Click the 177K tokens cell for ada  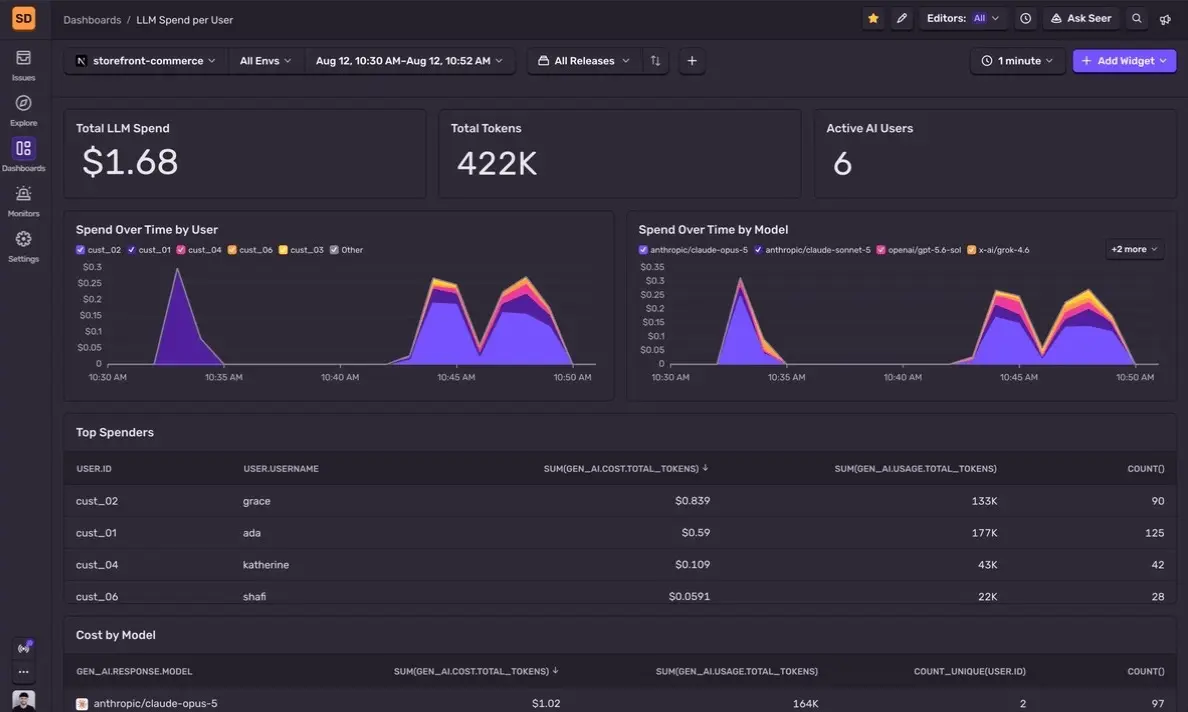click(984, 533)
